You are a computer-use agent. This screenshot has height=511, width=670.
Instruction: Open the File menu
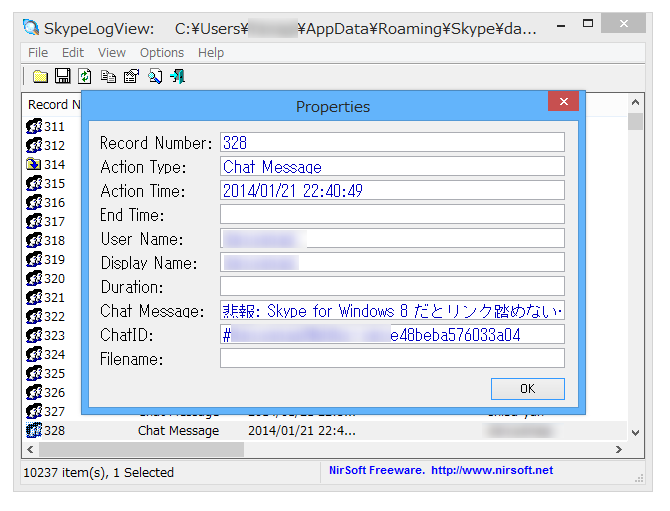click(38, 53)
